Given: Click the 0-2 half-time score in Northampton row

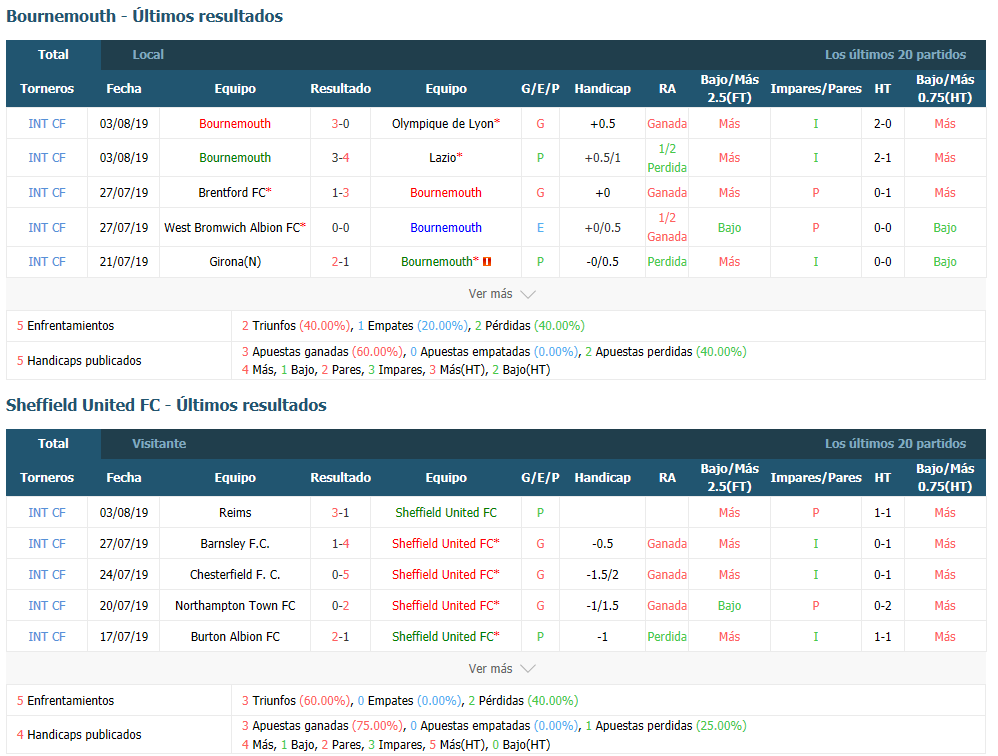Looking at the screenshot, I should point(882,606).
